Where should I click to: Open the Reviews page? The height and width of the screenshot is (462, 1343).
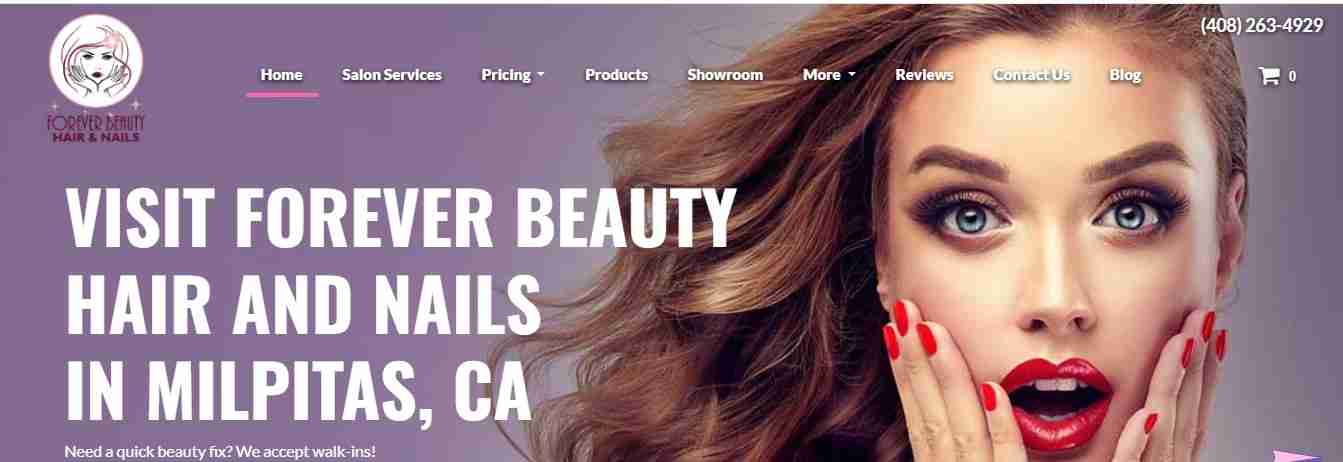pos(924,75)
